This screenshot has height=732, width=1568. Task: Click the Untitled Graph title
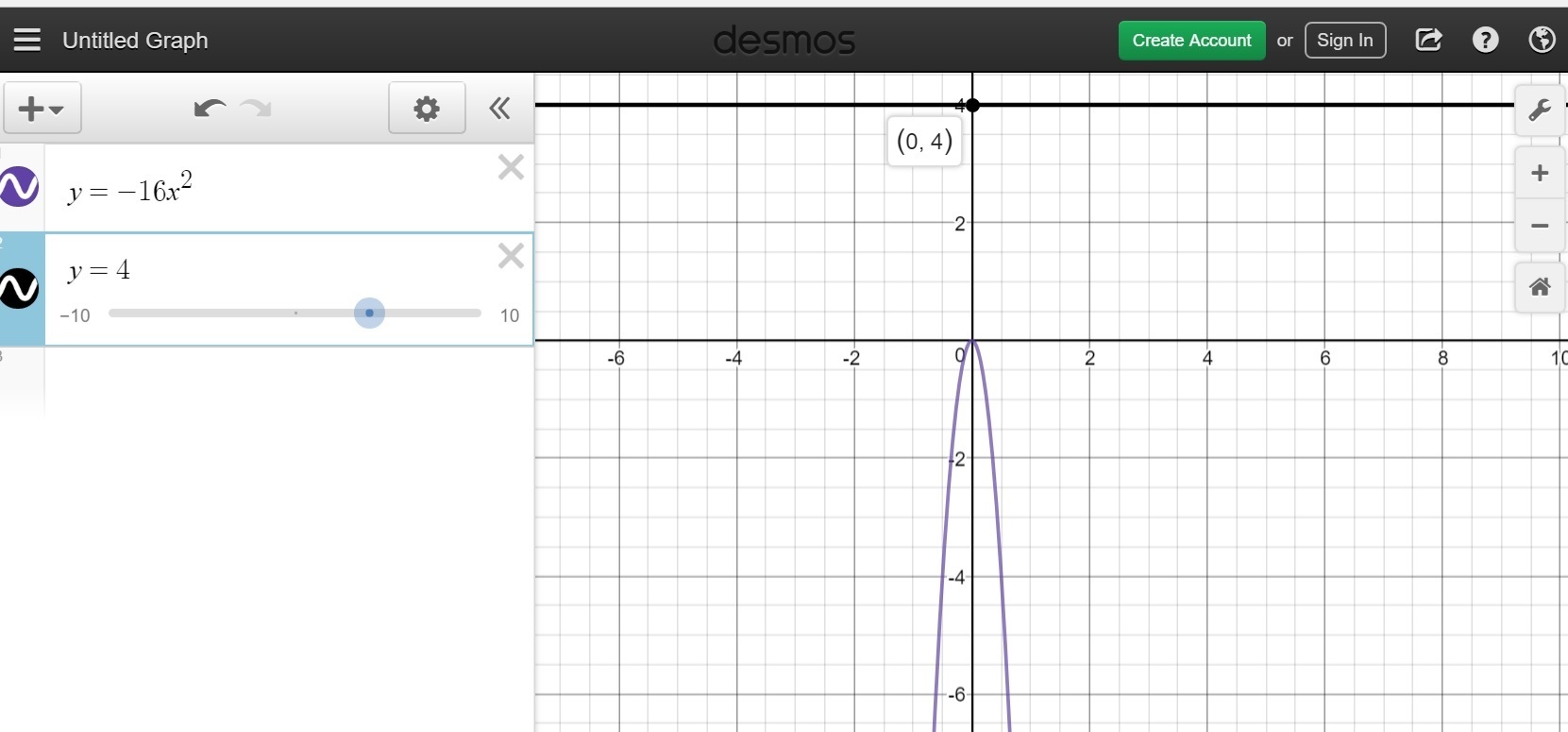pyautogui.click(x=135, y=41)
